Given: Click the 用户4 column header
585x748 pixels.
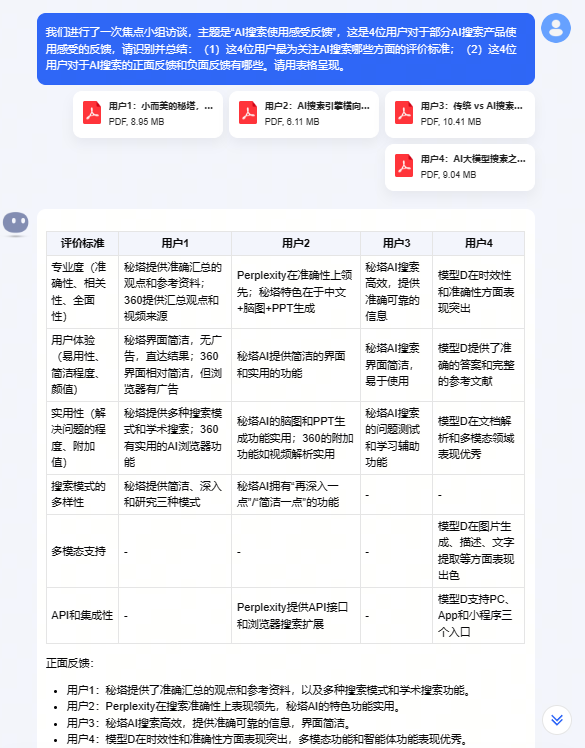Looking at the screenshot, I should tap(479, 243).
